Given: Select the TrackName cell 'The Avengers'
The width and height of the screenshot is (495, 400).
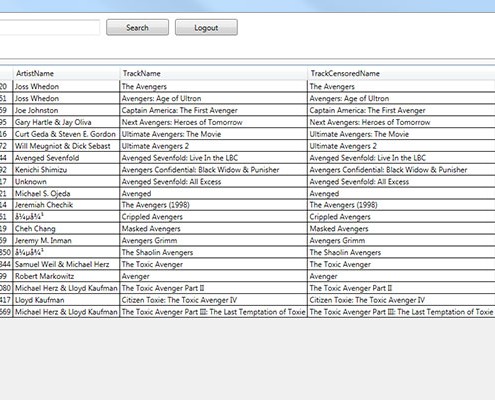Looking at the screenshot, I should pos(213,86).
